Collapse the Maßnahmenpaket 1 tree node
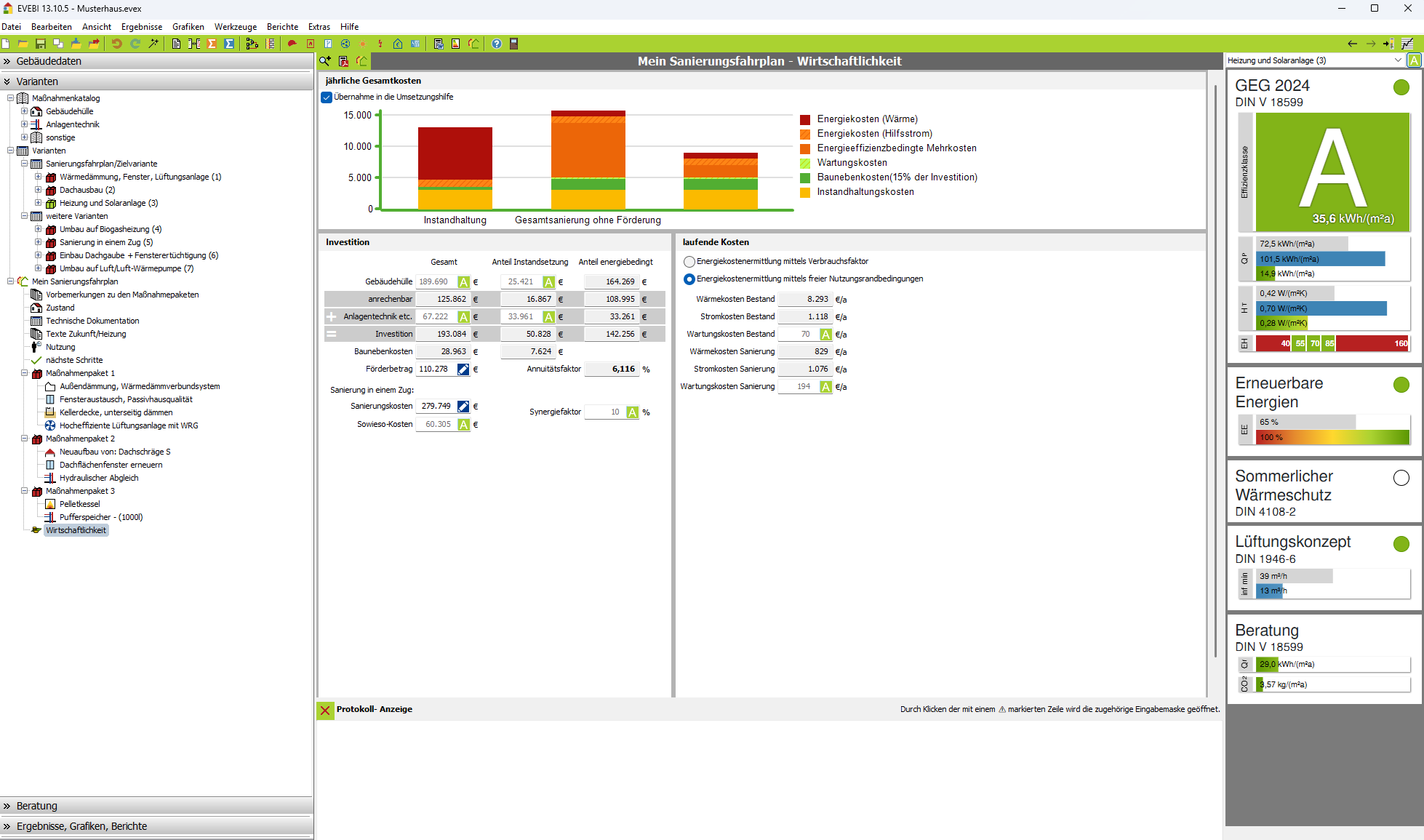1424x840 pixels. coord(24,373)
